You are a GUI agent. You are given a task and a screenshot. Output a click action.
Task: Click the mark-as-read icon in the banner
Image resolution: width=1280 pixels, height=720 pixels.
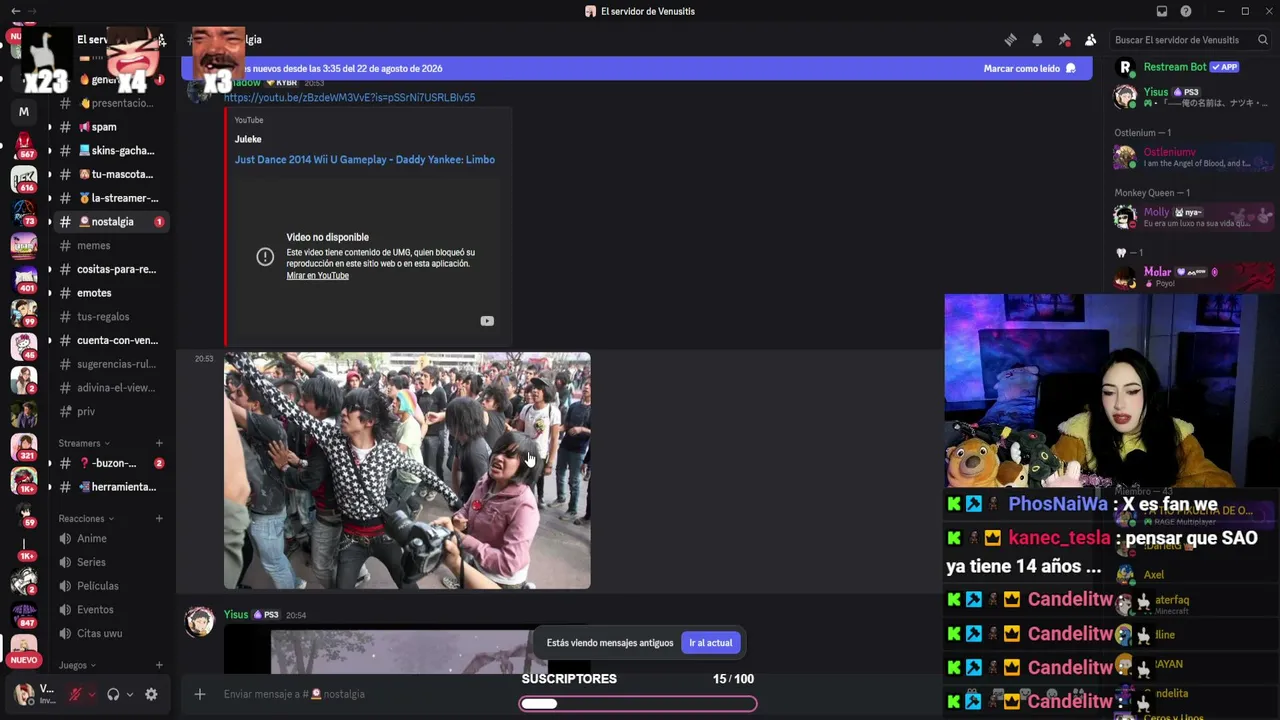point(1071,68)
